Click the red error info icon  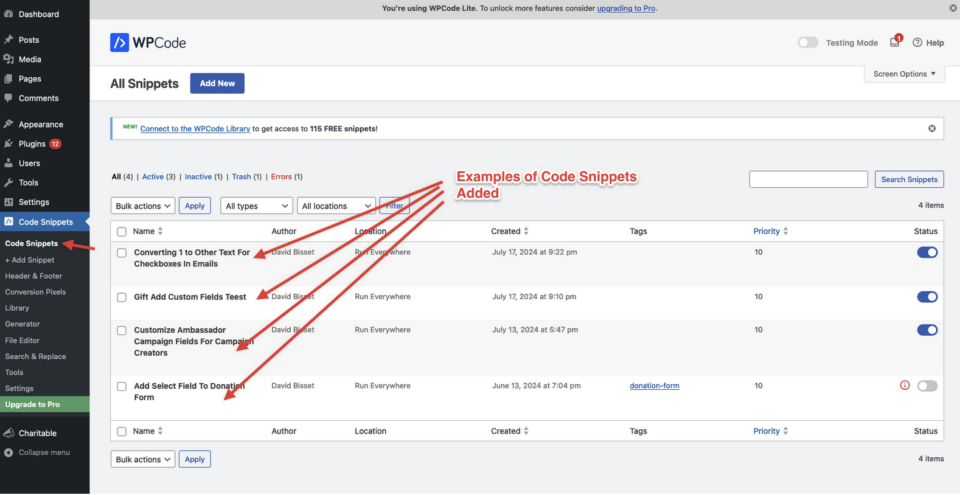(904, 385)
